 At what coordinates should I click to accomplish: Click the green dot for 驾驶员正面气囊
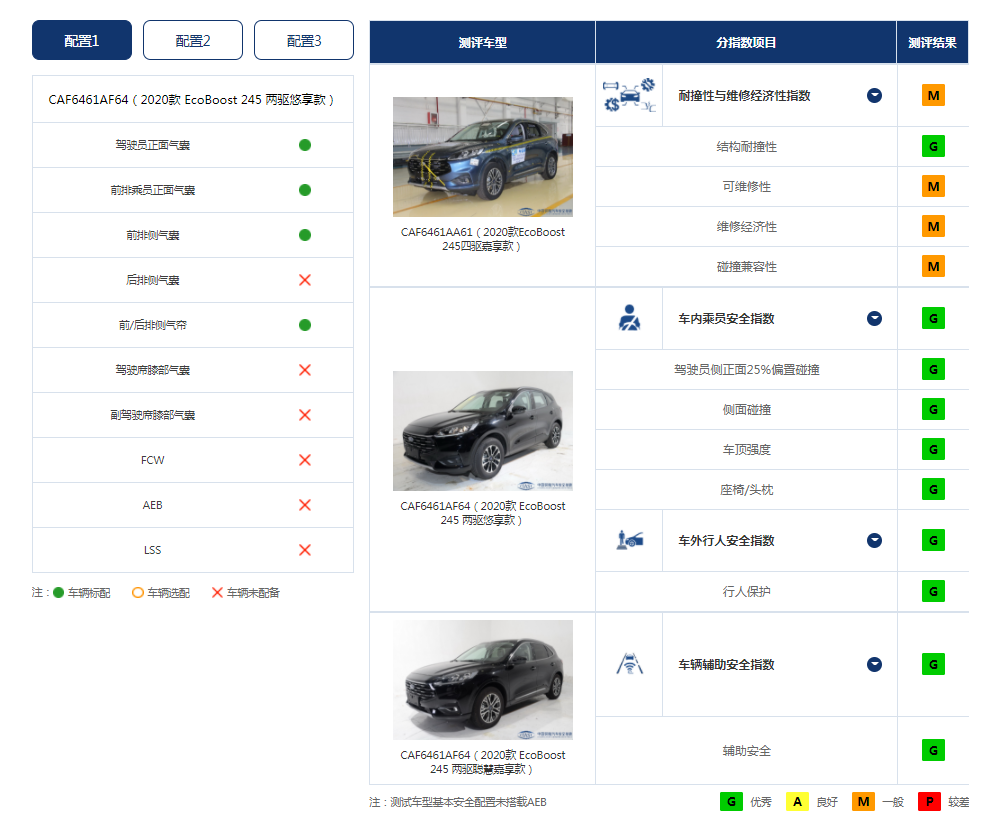[x=305, y=145]
